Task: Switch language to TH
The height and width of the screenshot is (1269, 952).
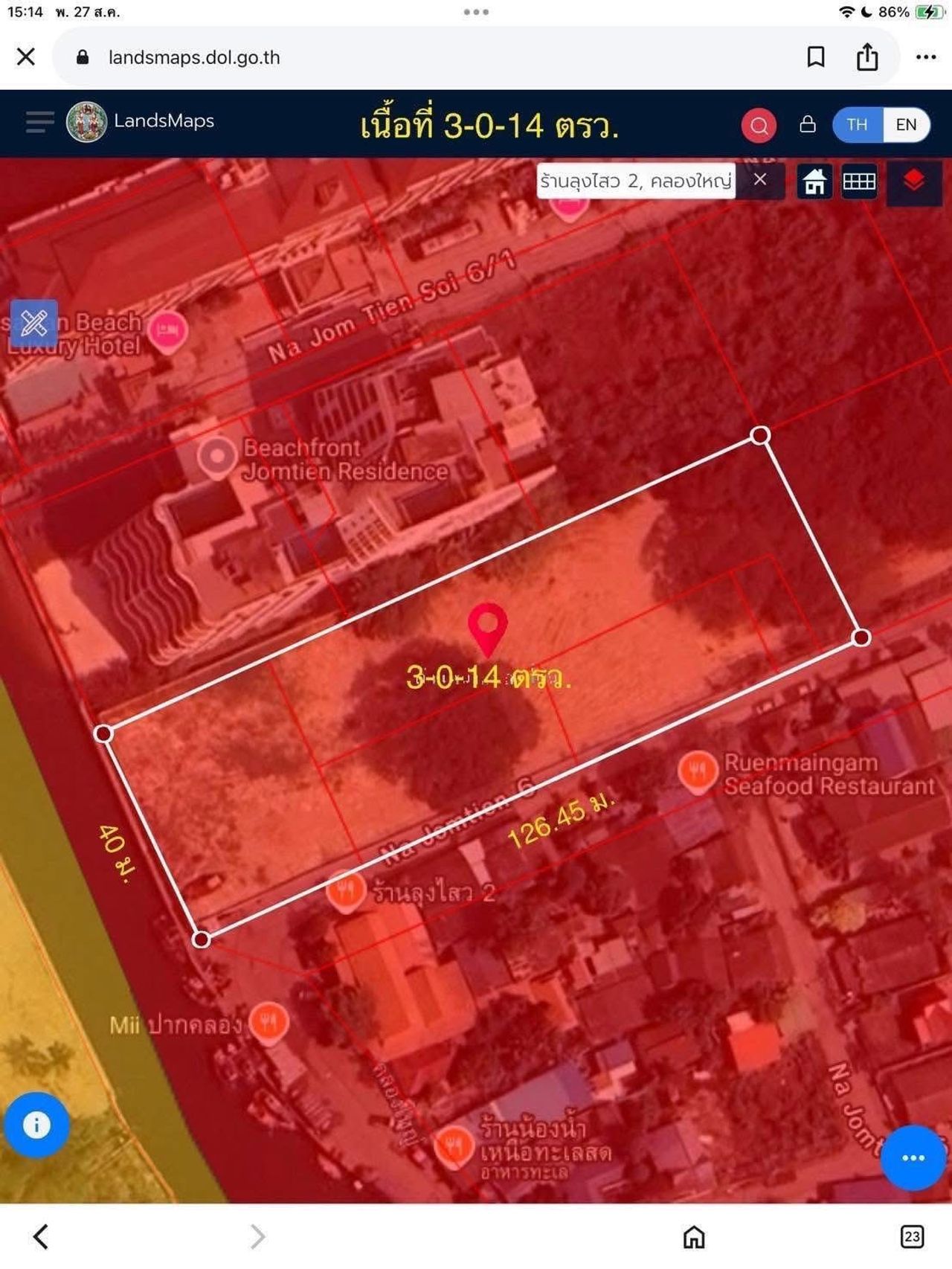Action: point(858,124)
